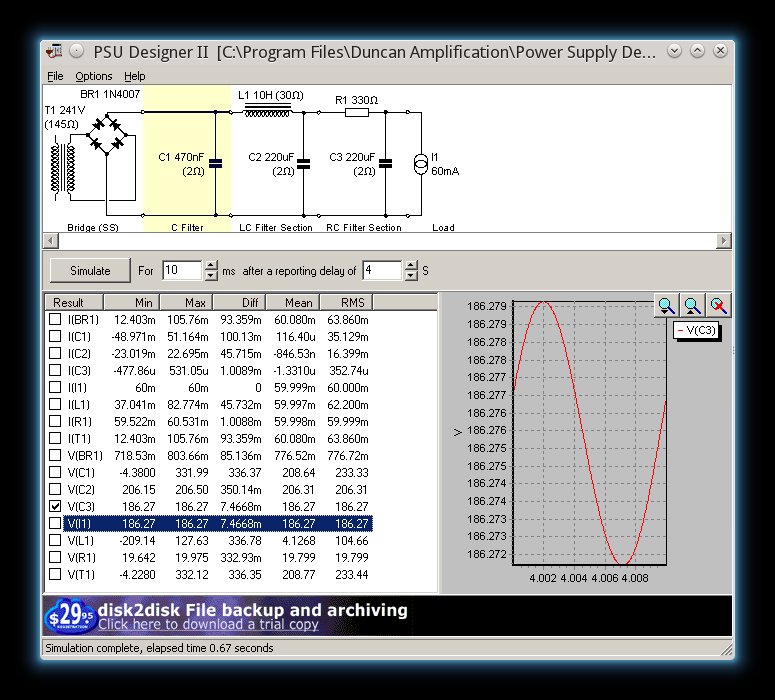This screenshot has width=775, height=700.
Task: Click the Simulate button
Action: [90, 270]
